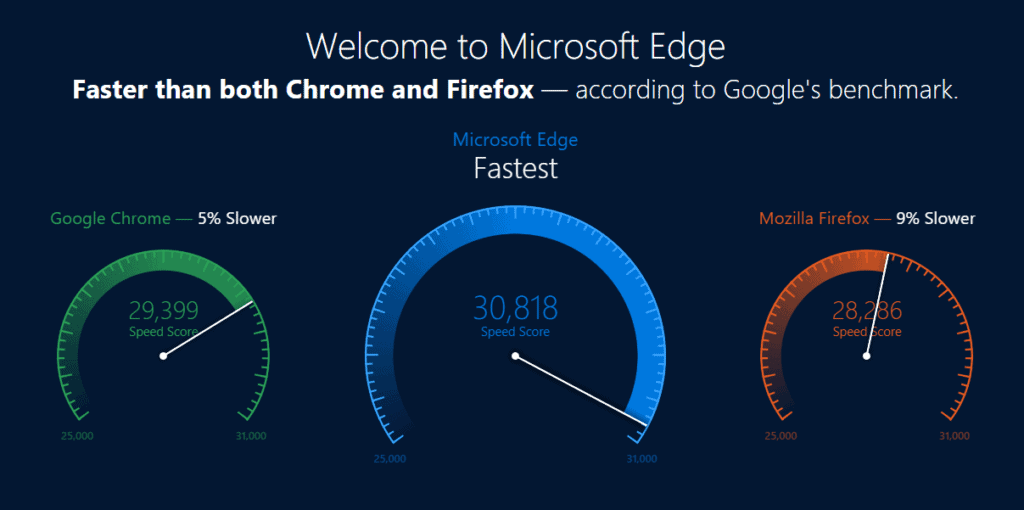The width and height of the screenshot is (1024, 510).
Task: Click the 31,000 maximum label on the Firefox gauge
Action: coord(954,436)
